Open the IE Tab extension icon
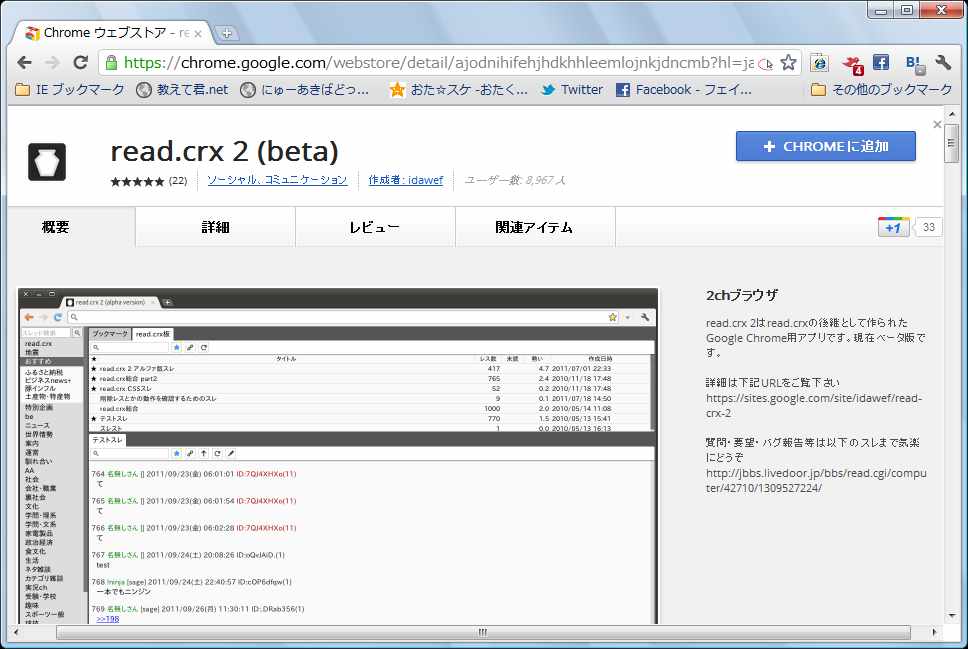The image size is (968, 649). [x=819, y=62]
